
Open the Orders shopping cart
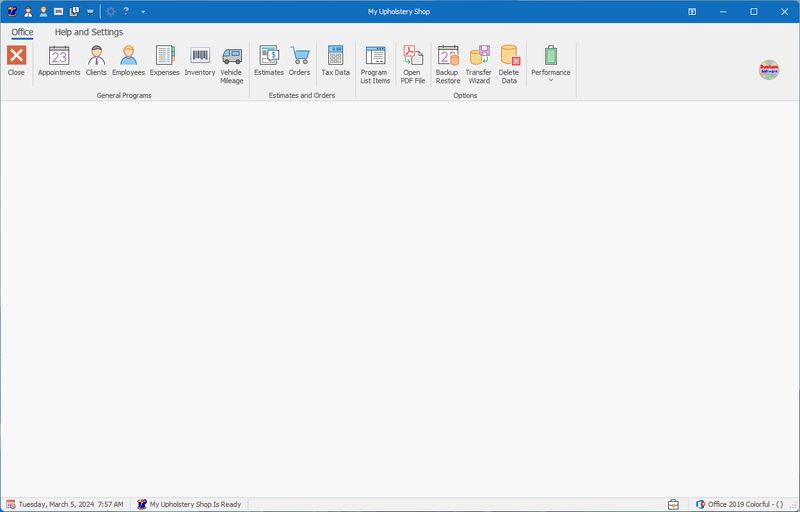pos(299,61)
